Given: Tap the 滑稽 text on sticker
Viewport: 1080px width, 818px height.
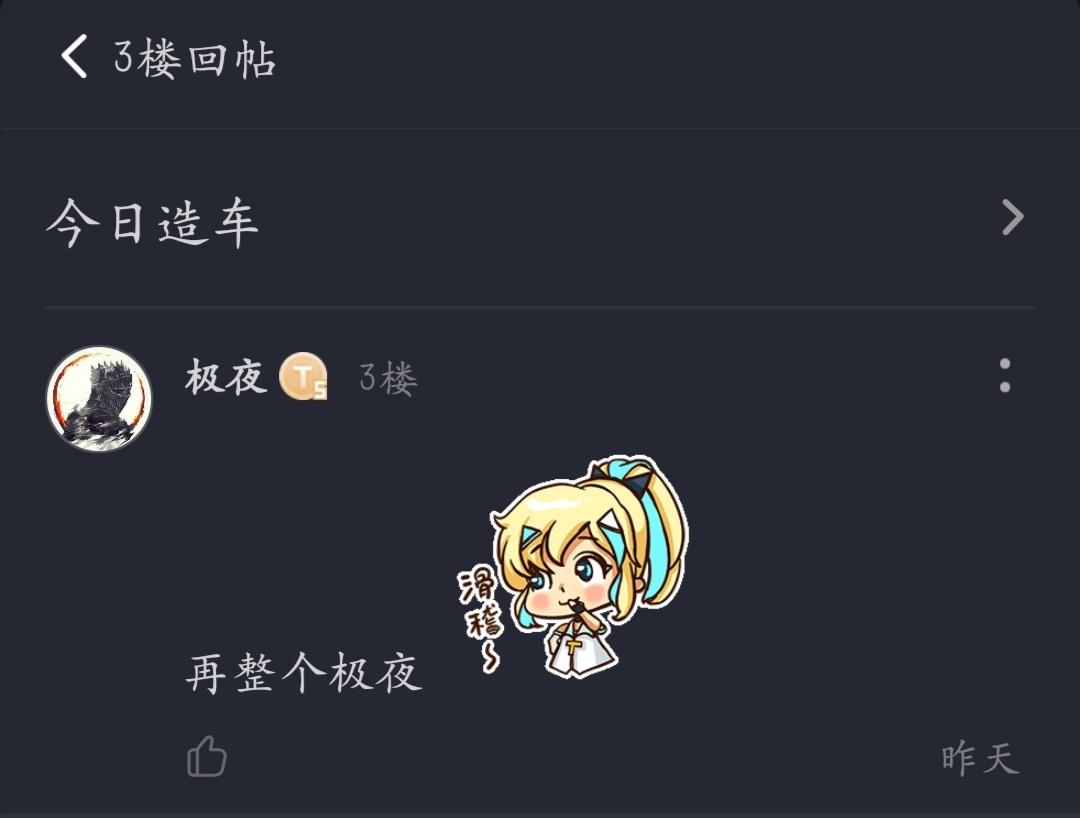Looking at the screenshot, I should pos(480,603).
